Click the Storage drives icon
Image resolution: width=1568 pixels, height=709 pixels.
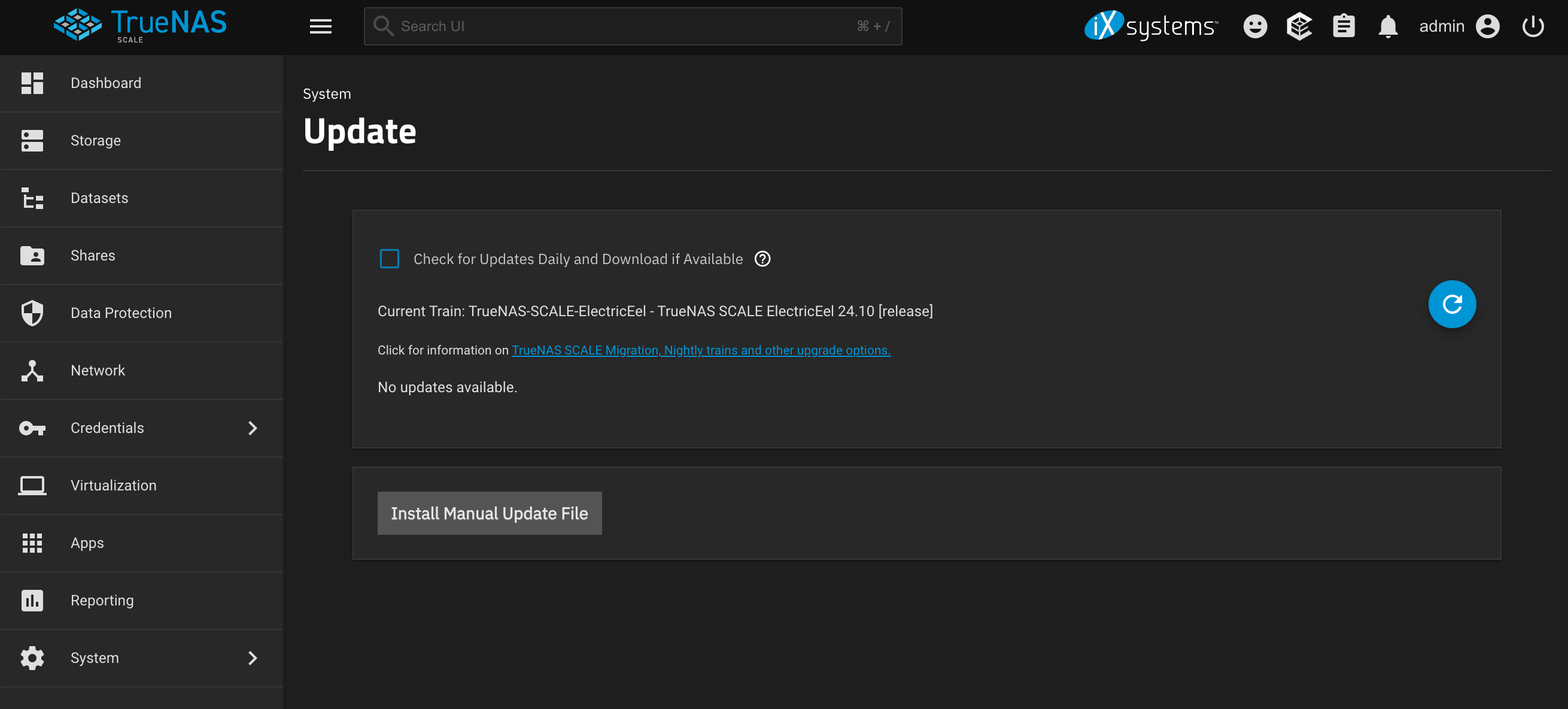click(x=32, y=140)
